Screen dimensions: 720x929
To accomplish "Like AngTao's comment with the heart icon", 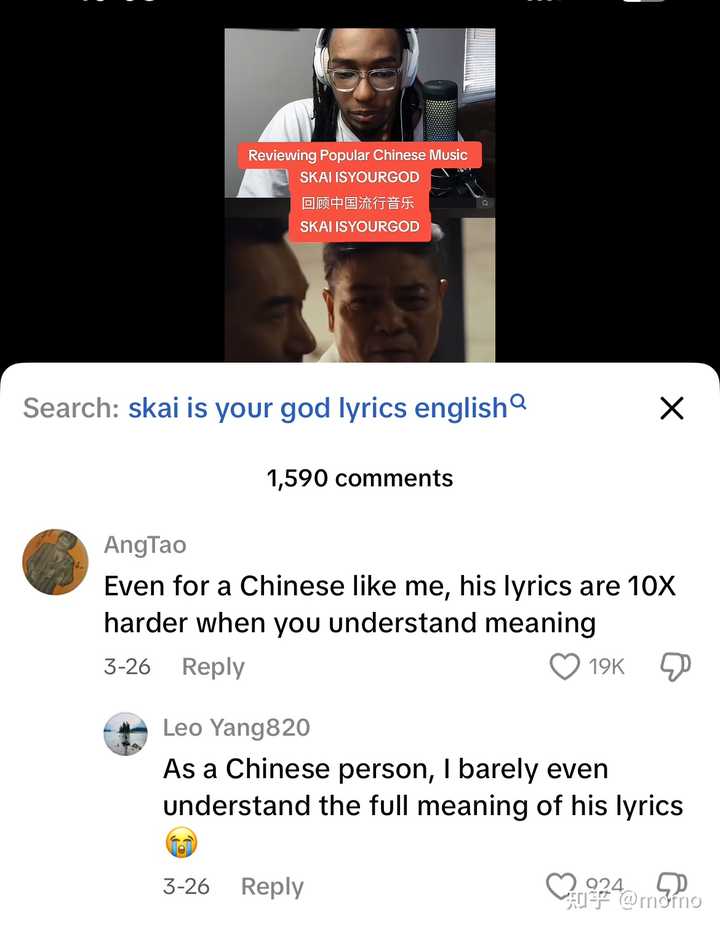I will click(x=565, y=667).
